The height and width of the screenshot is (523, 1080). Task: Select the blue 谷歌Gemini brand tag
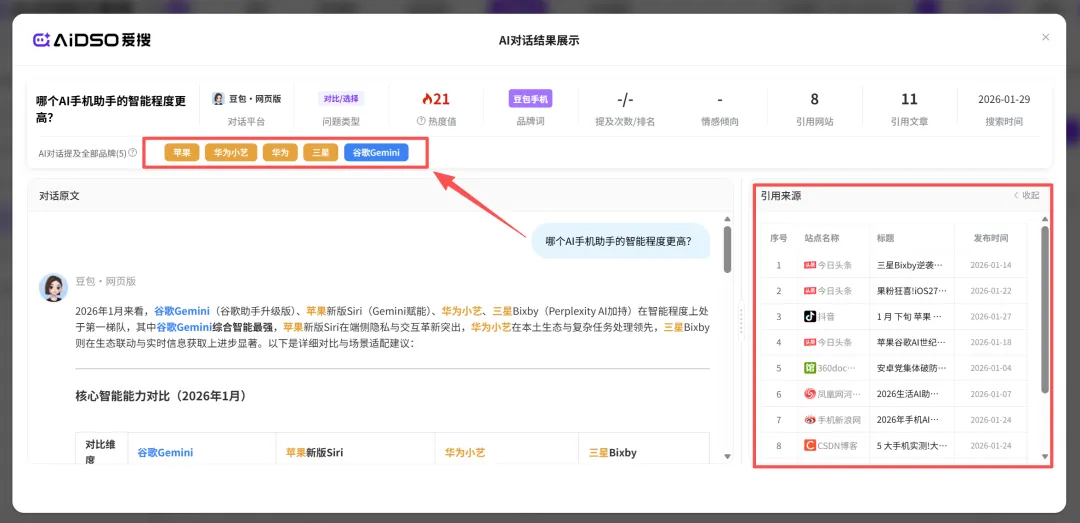click(x=376, y=152)
